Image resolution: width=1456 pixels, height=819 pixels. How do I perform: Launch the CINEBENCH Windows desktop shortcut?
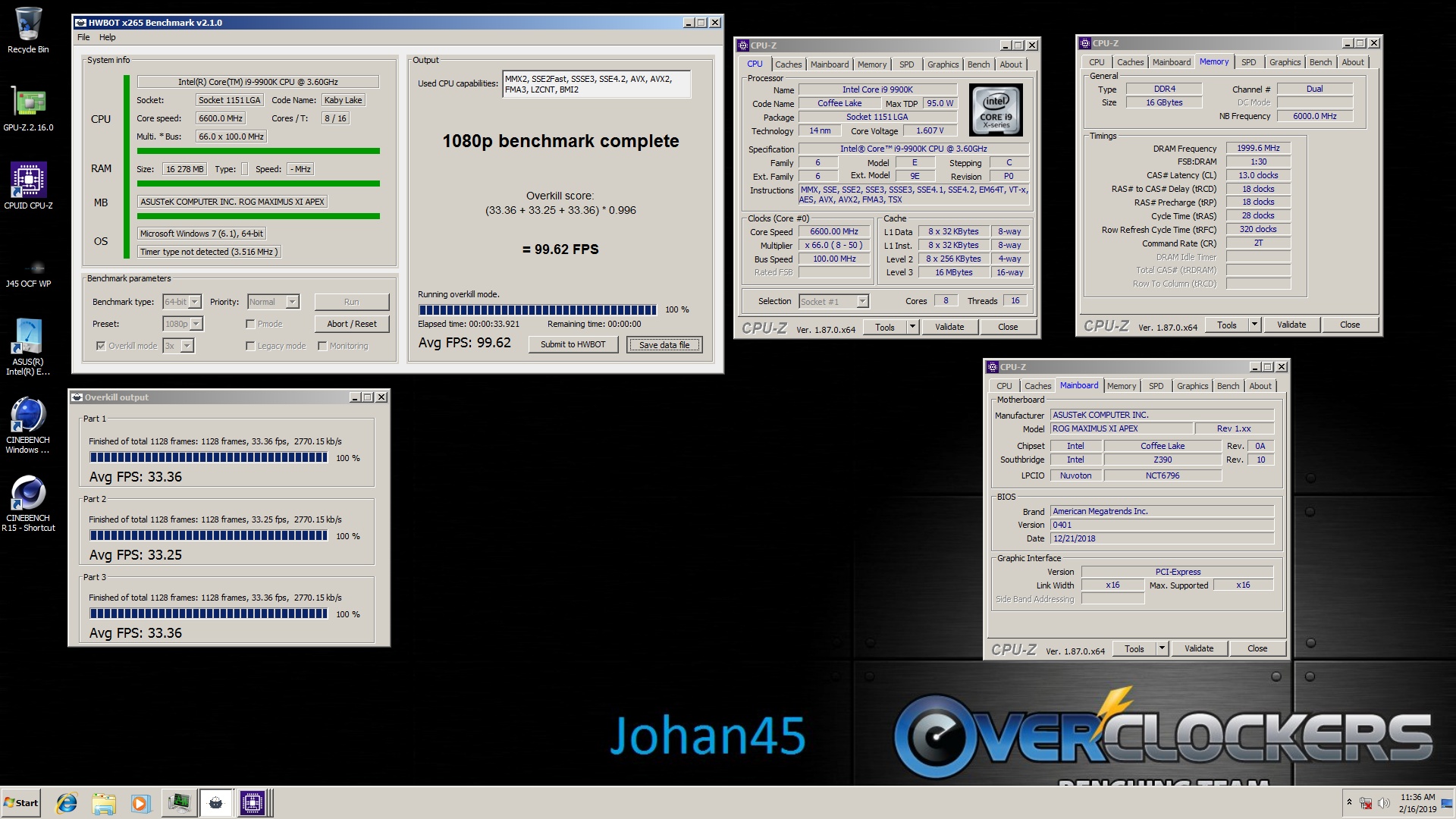[28, 425]
